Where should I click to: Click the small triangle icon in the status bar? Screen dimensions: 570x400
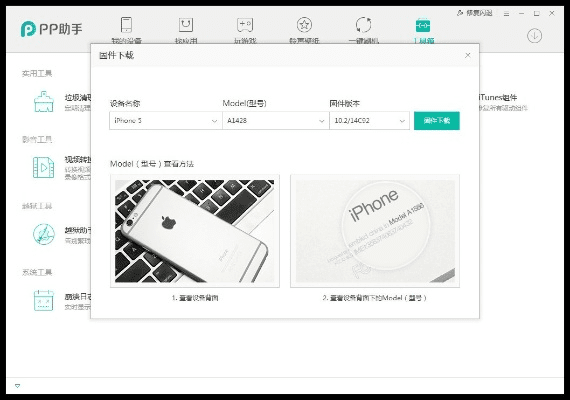pos(17,386)
